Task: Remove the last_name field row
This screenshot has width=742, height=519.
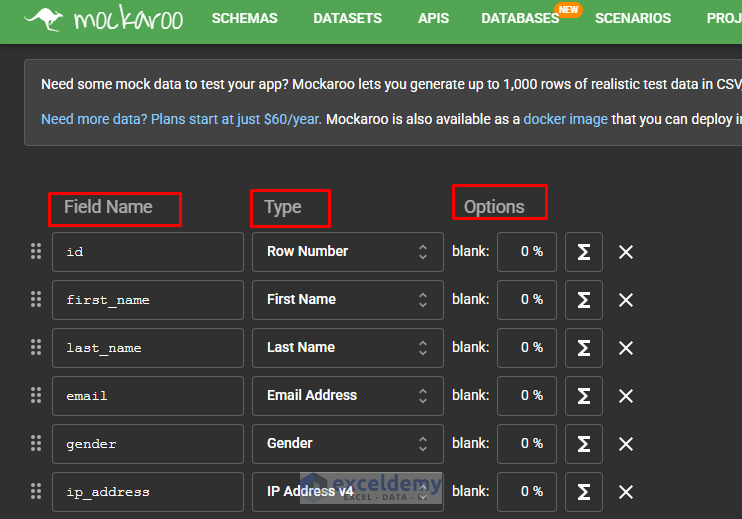Action: pyautogui.click(x=626, y=348)
